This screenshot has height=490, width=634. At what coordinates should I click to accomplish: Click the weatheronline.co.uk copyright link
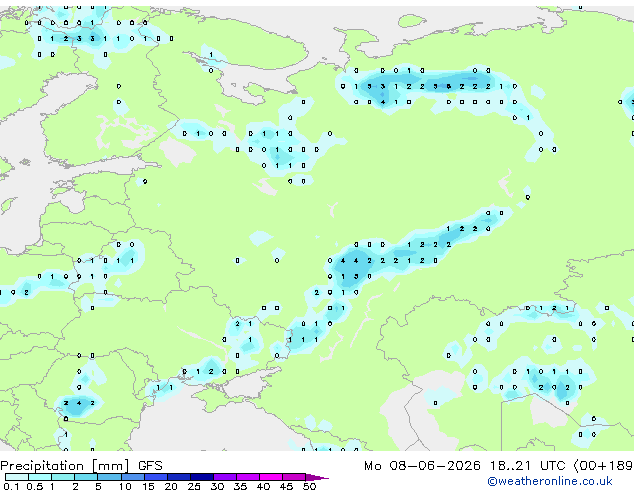click(550, 481)
